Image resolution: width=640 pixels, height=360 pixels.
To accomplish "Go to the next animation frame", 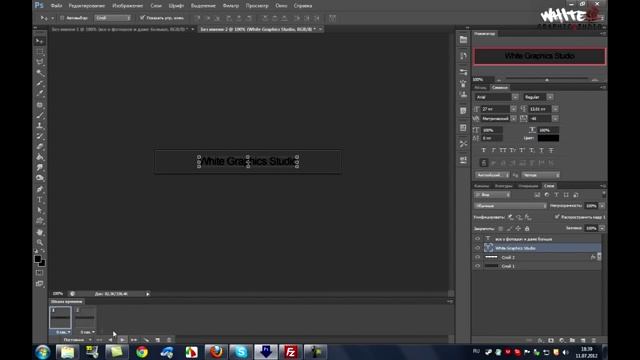I will click(x=134, y=340).
